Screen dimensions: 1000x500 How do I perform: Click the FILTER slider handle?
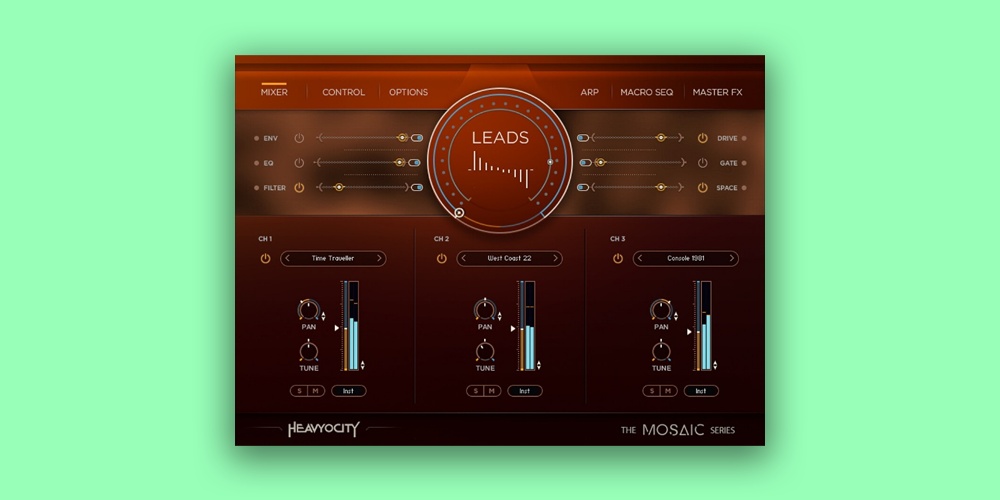pos(339,187)
